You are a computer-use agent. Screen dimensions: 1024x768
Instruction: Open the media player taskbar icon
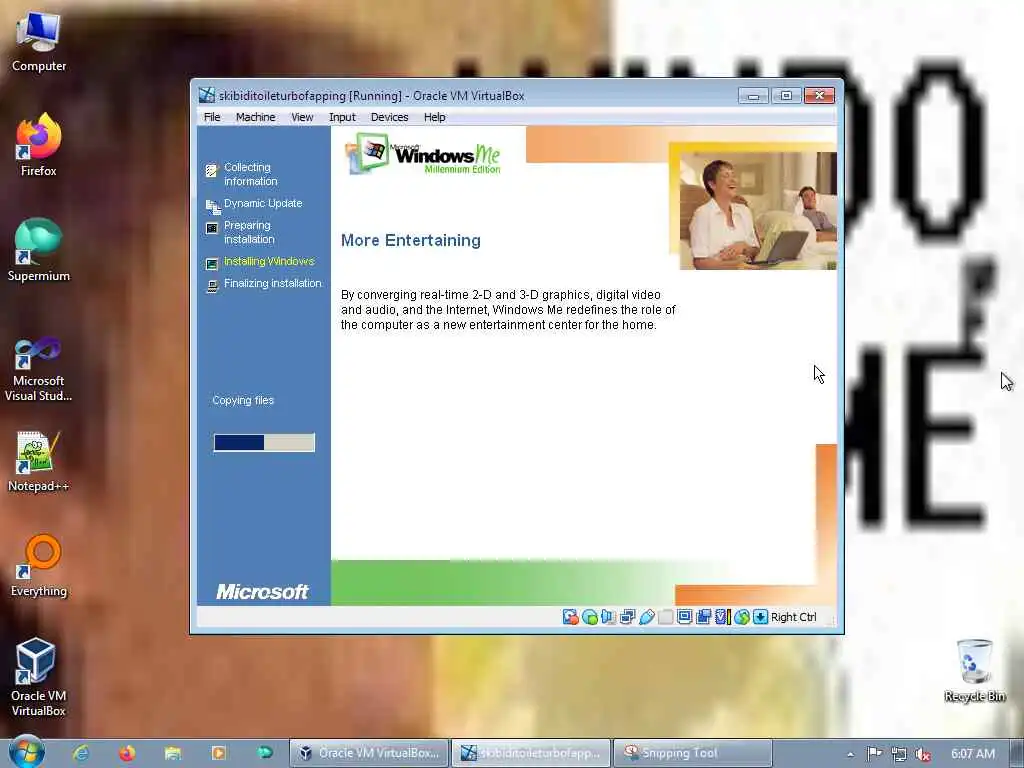click(219, 753)
